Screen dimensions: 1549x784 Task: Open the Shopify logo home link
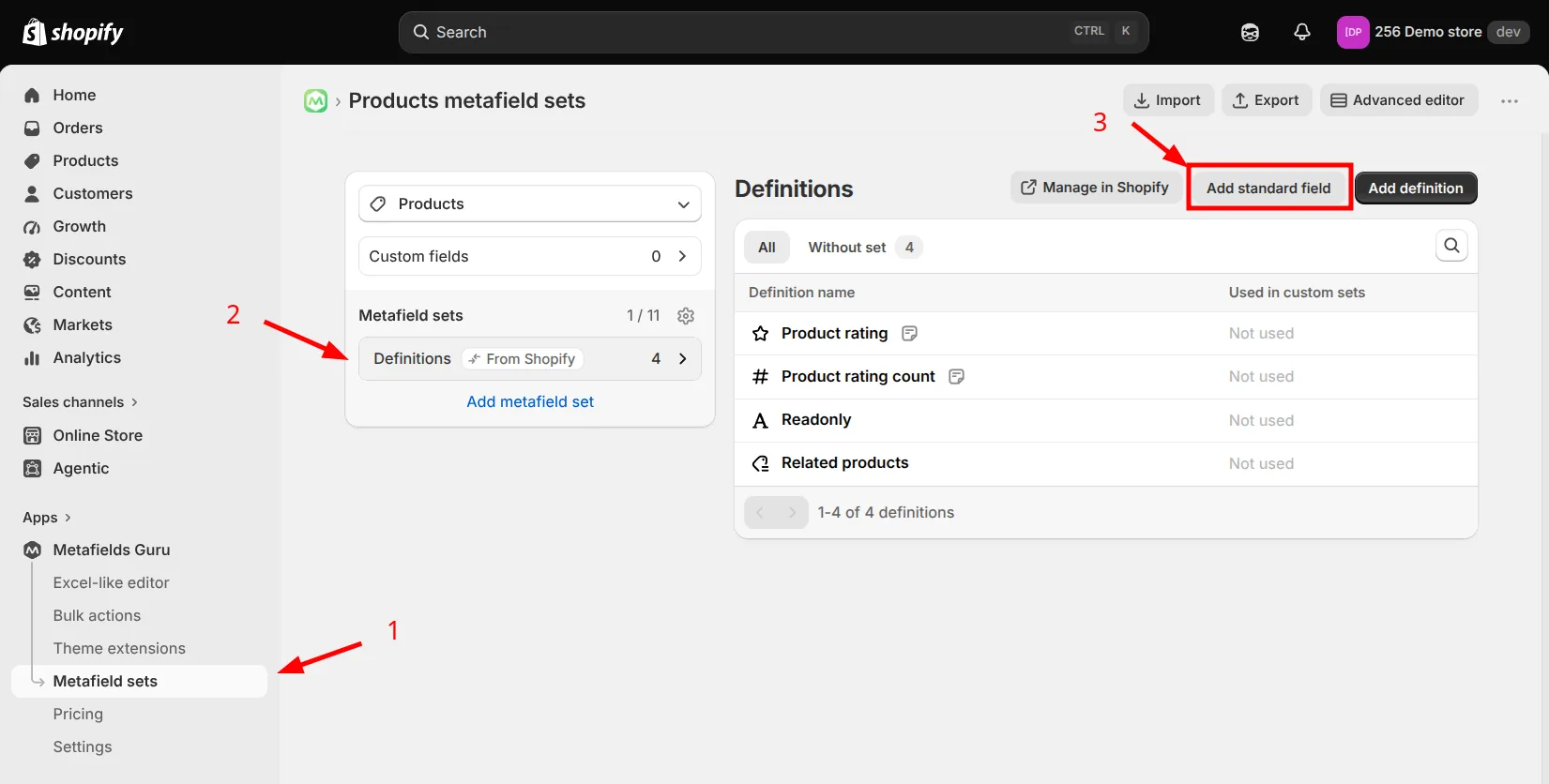(x=73, y=32)
